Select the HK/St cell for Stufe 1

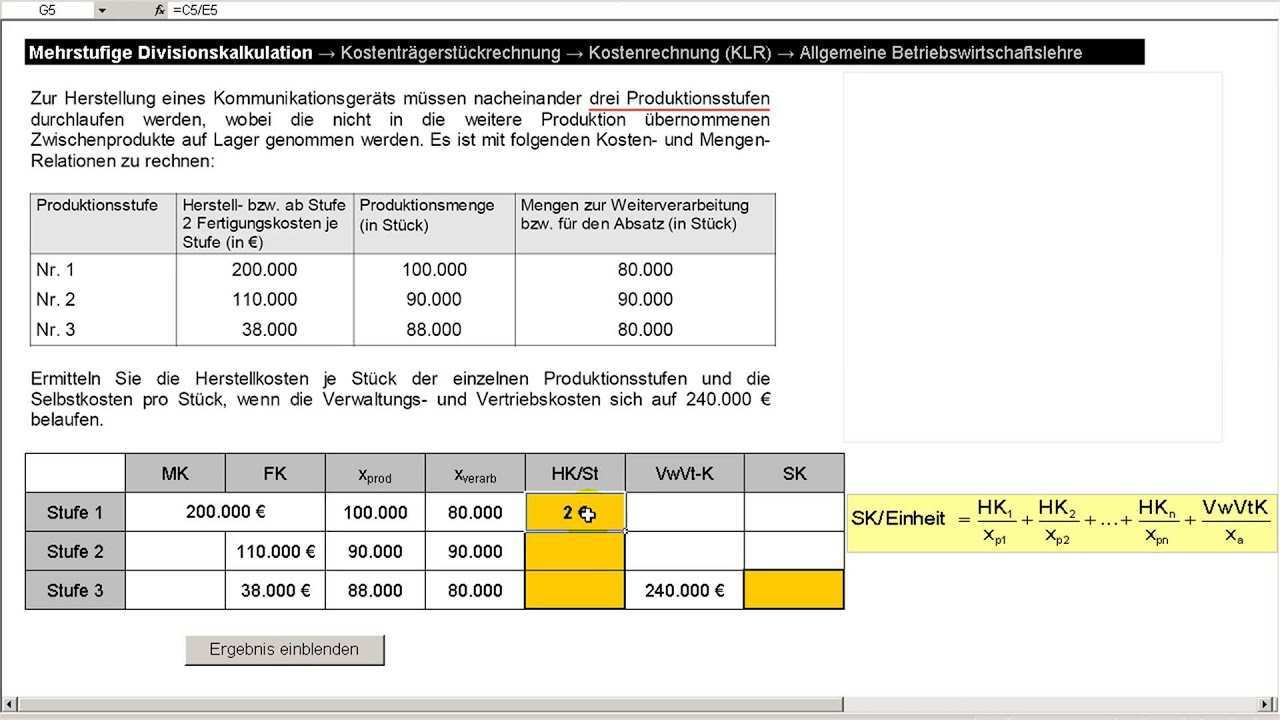click(575, 513)
